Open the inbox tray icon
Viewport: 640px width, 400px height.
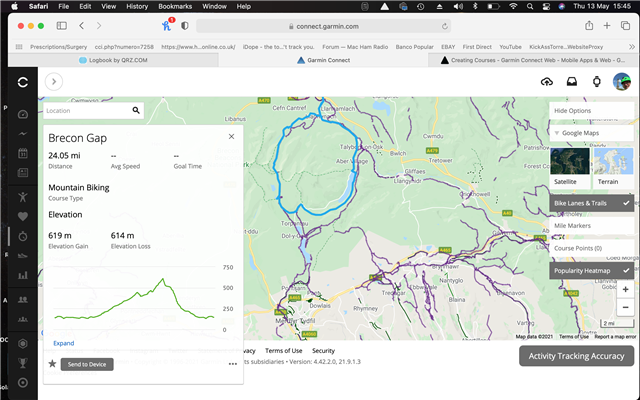[x=572, y=82]
